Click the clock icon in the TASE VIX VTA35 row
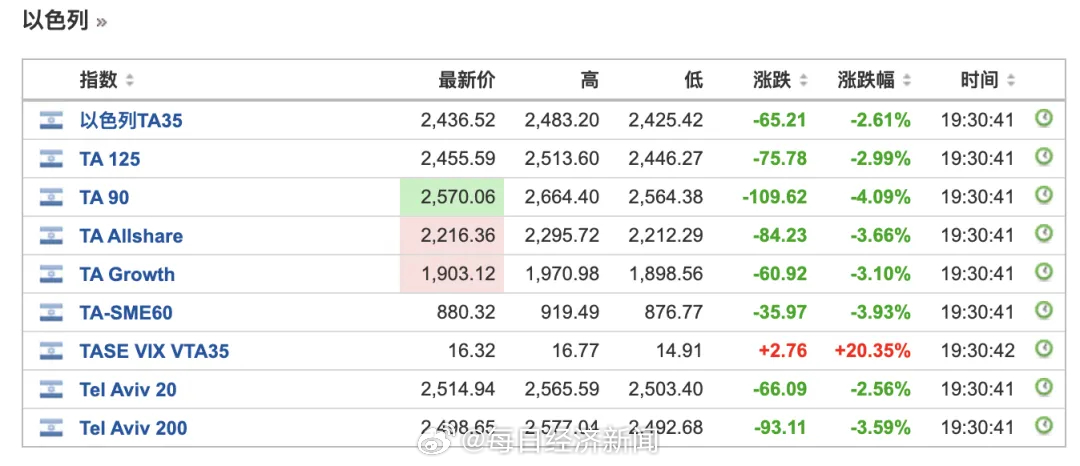The image size is (1080, 466). (x=1044, y=350)
